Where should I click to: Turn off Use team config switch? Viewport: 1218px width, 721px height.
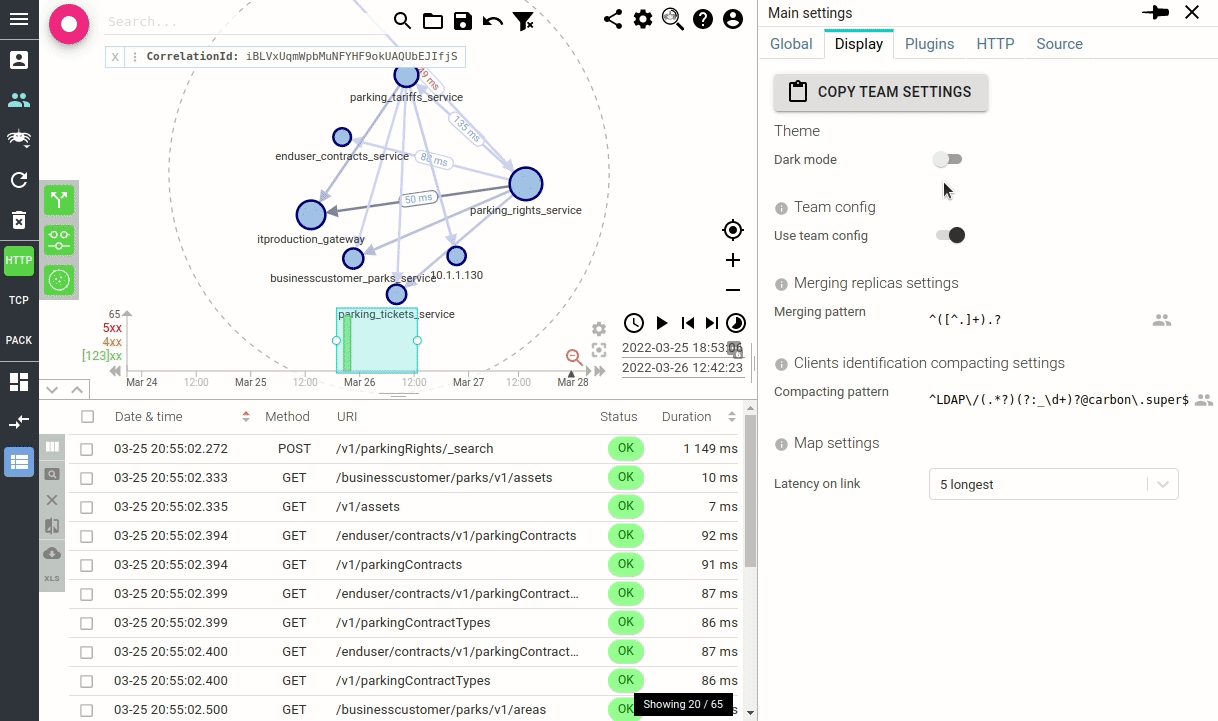click(950, 235)
